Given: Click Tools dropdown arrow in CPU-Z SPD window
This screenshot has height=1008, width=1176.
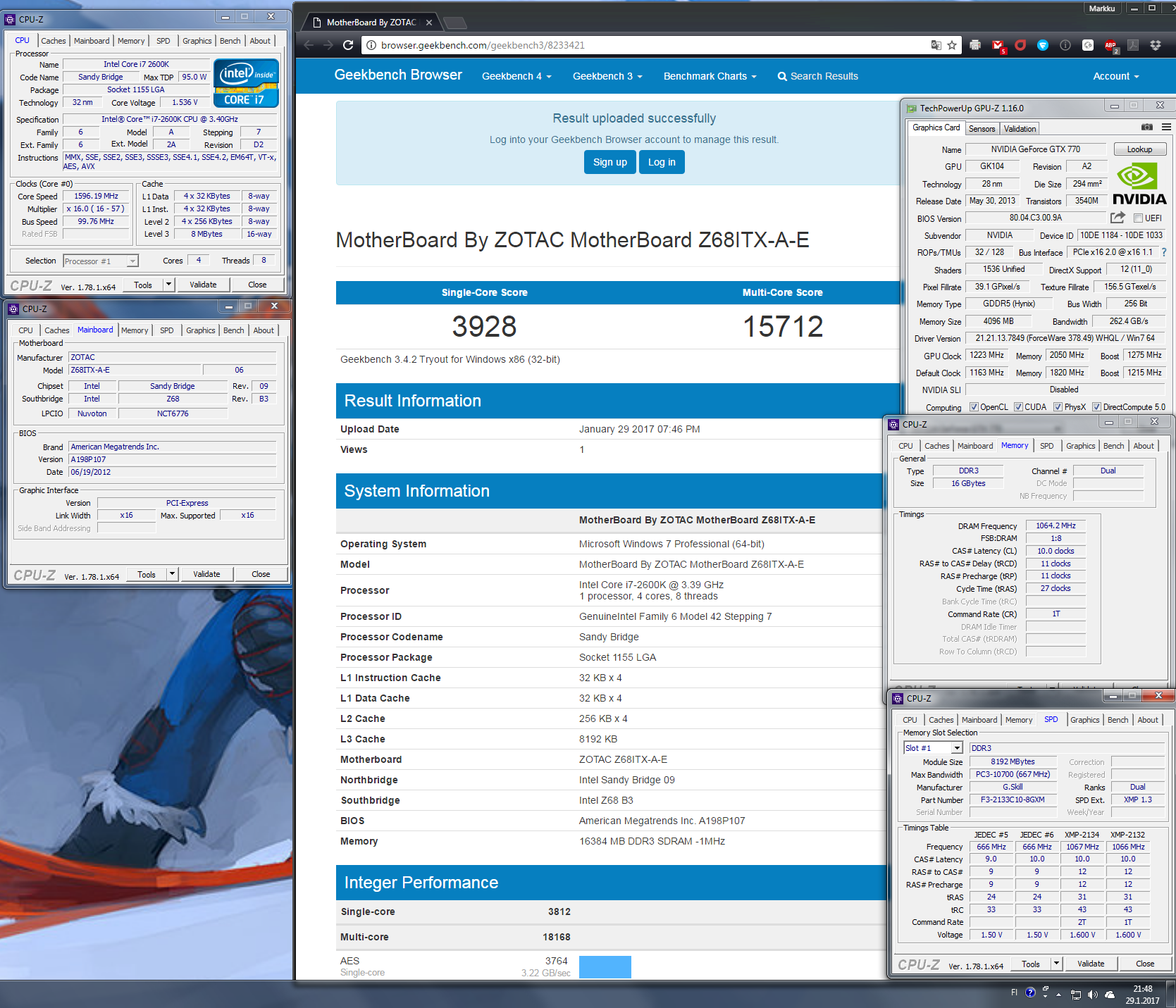Looking at the screenshot, I should pos(1056,964).
